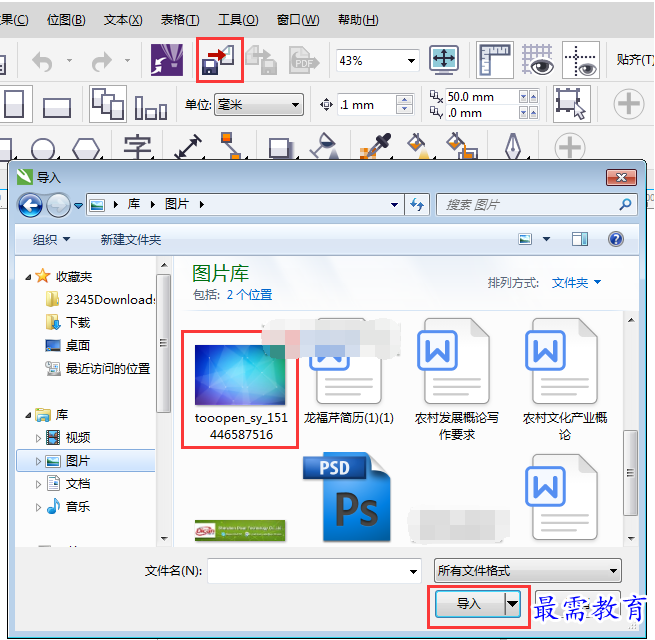Select the 农村发展概论写作要求 document

[x=457, y=380]
